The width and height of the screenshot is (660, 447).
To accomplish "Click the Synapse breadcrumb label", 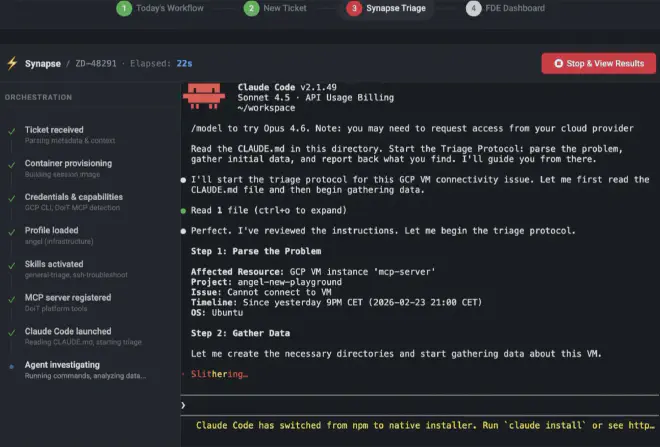I will pyautogui.click(x=43, y=64).
